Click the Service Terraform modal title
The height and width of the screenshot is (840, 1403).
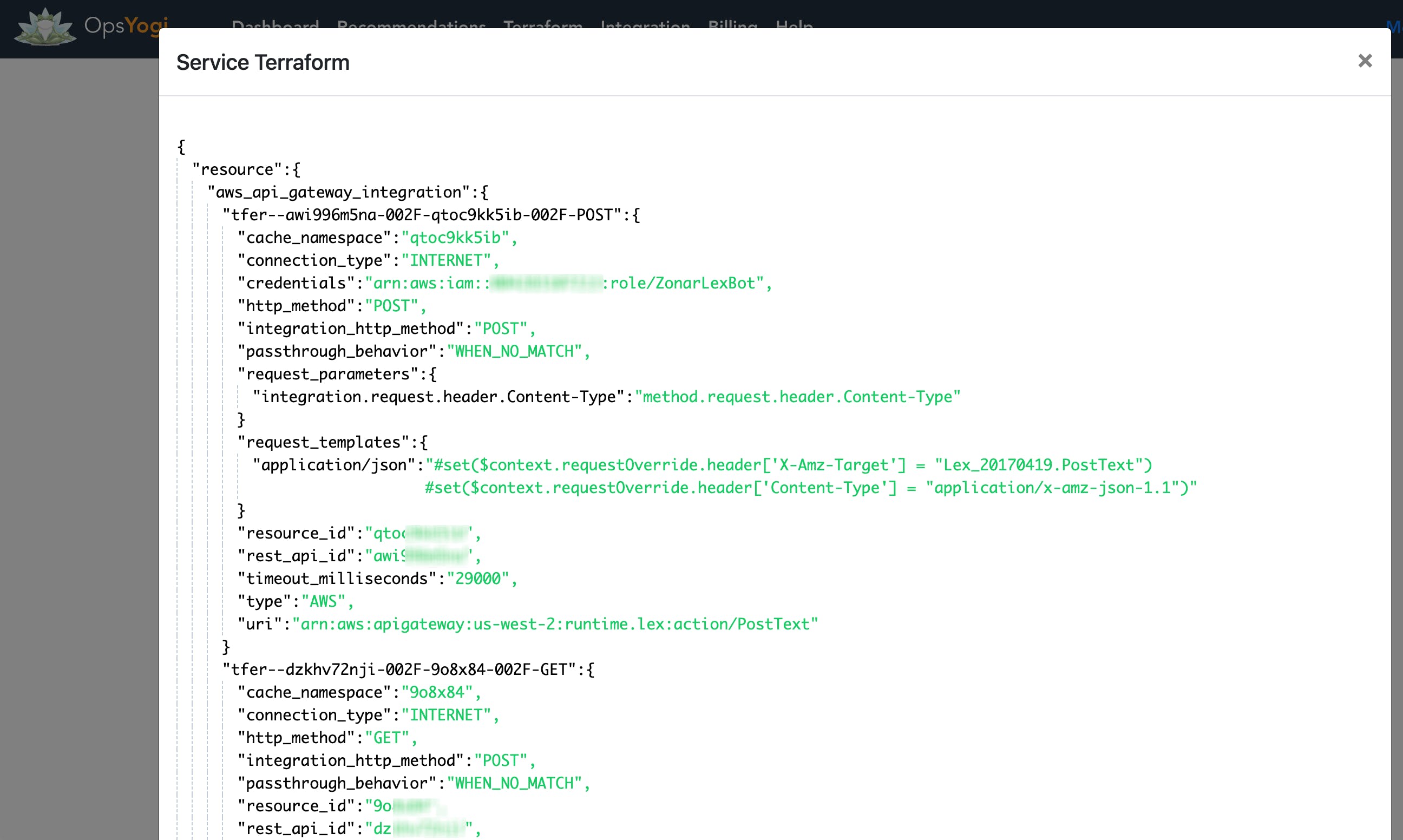(263, 62)
